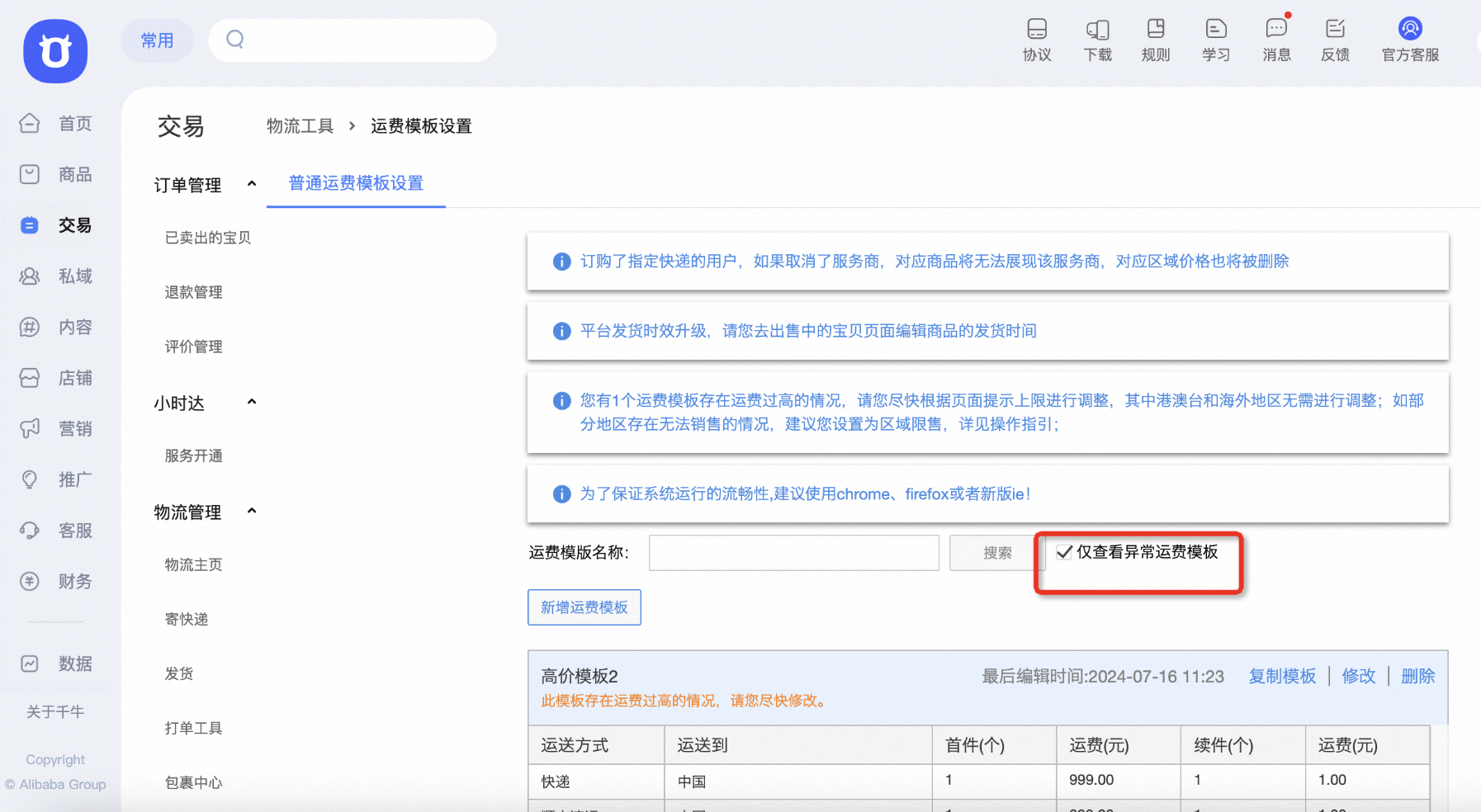Image resolution: width=1481 pixels, height=812 pixels.
Task: Open 已卖出的宝贝 menu item
Action: click(x=208, y=238)
